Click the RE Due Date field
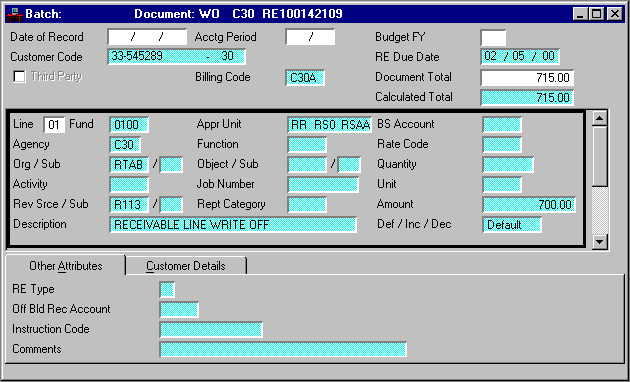 520,57
